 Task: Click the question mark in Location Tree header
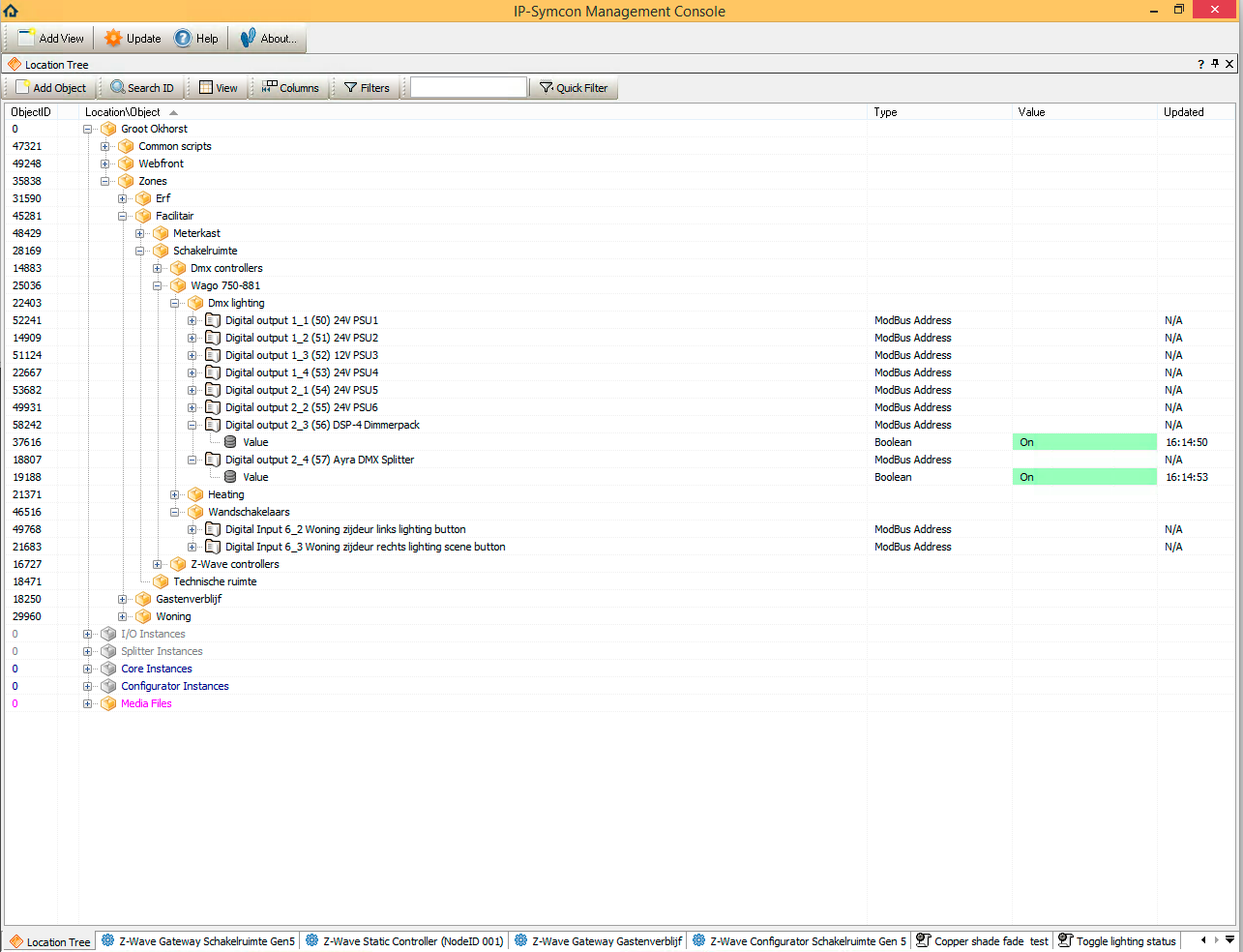point(1201,64)
